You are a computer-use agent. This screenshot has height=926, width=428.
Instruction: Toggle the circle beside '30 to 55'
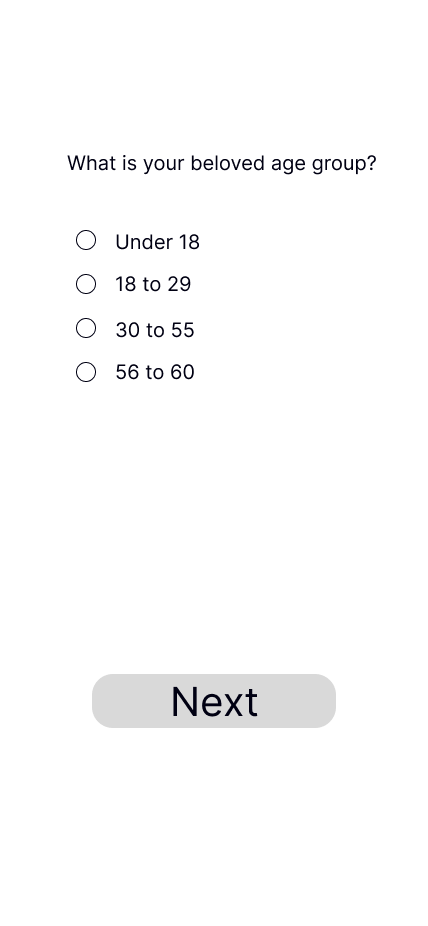click(x=86, y=328)
